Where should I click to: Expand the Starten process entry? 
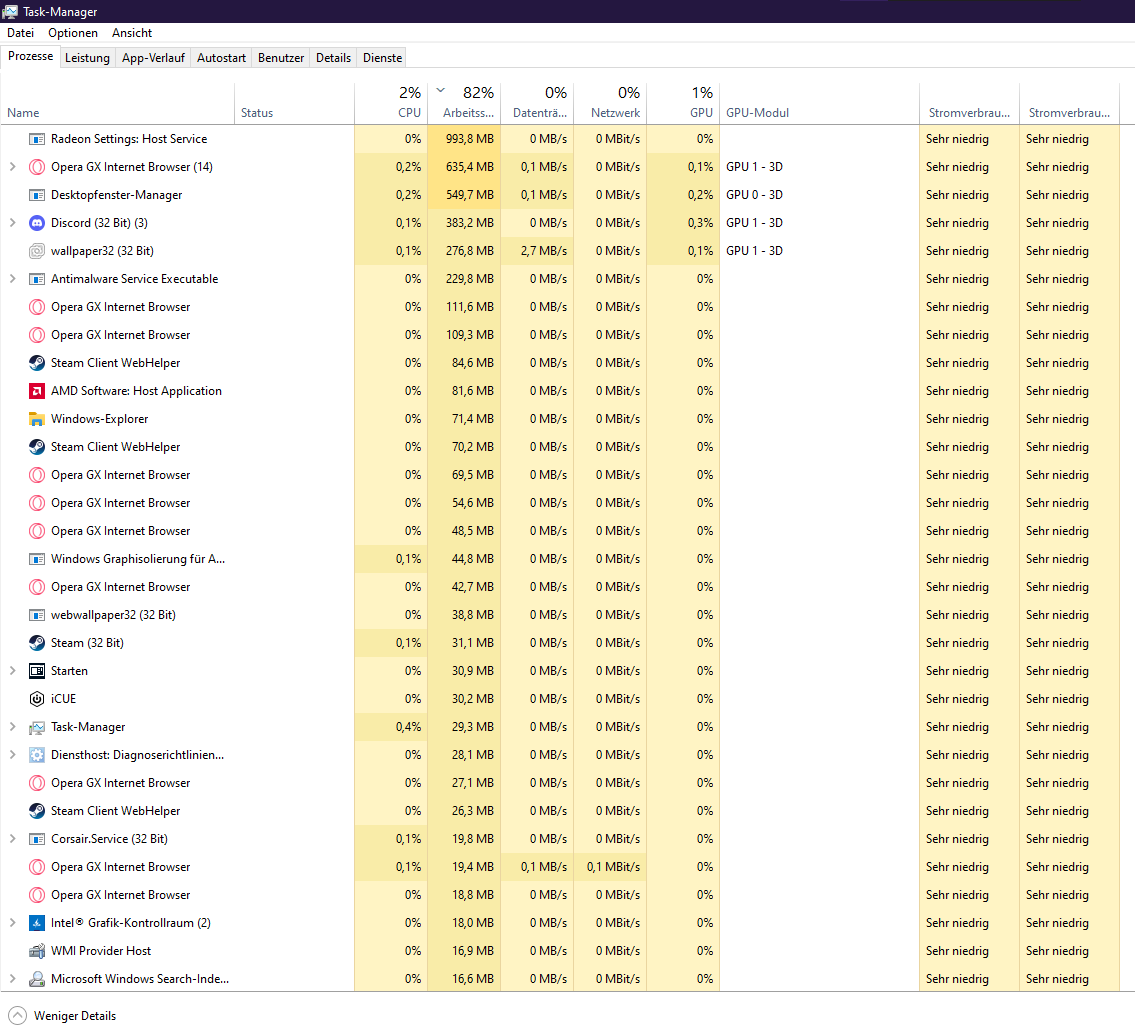pos(12,671)
